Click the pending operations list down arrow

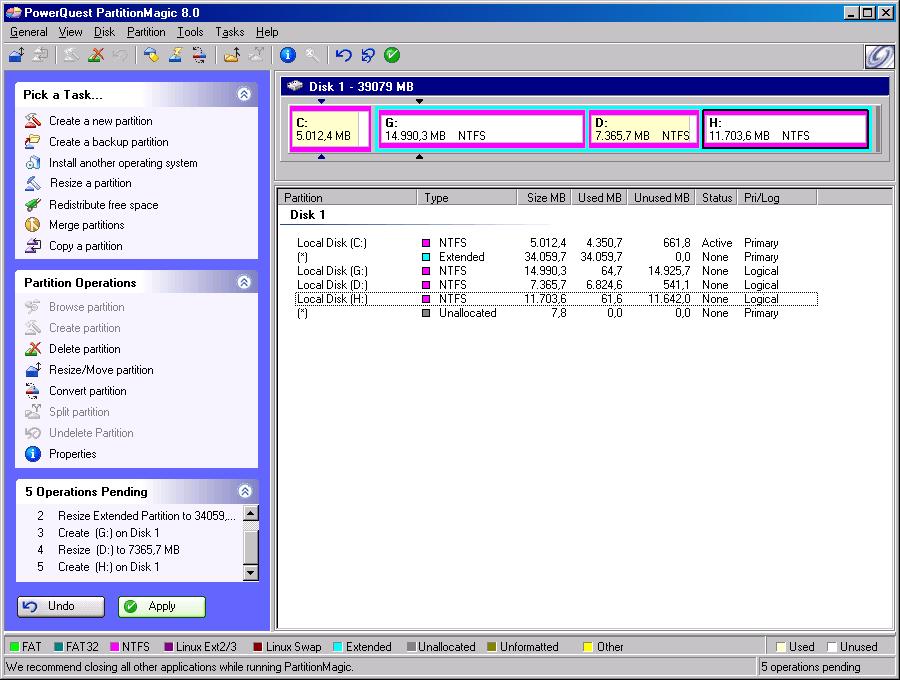pos(251,573)
